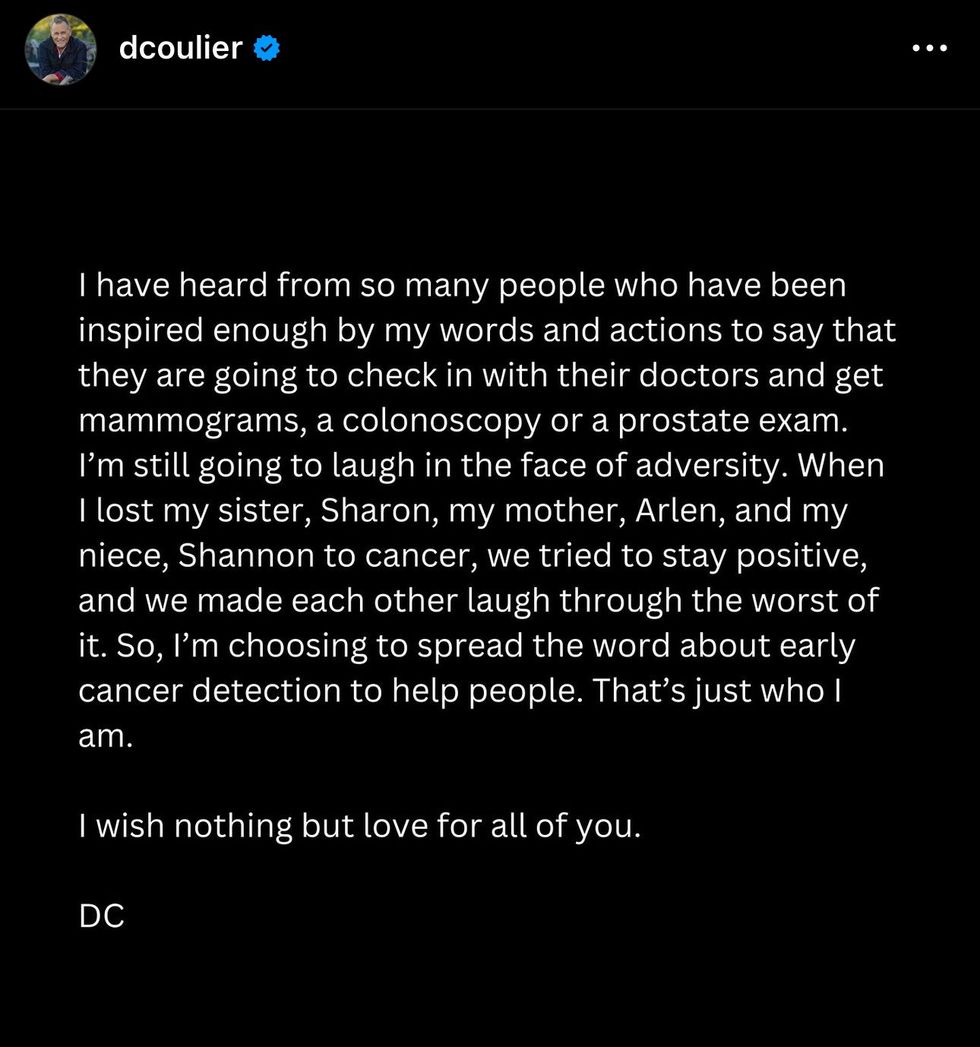980x1047 pixels.
Task: Click the "DC" signature text
Action: click(x=101, y=916)
